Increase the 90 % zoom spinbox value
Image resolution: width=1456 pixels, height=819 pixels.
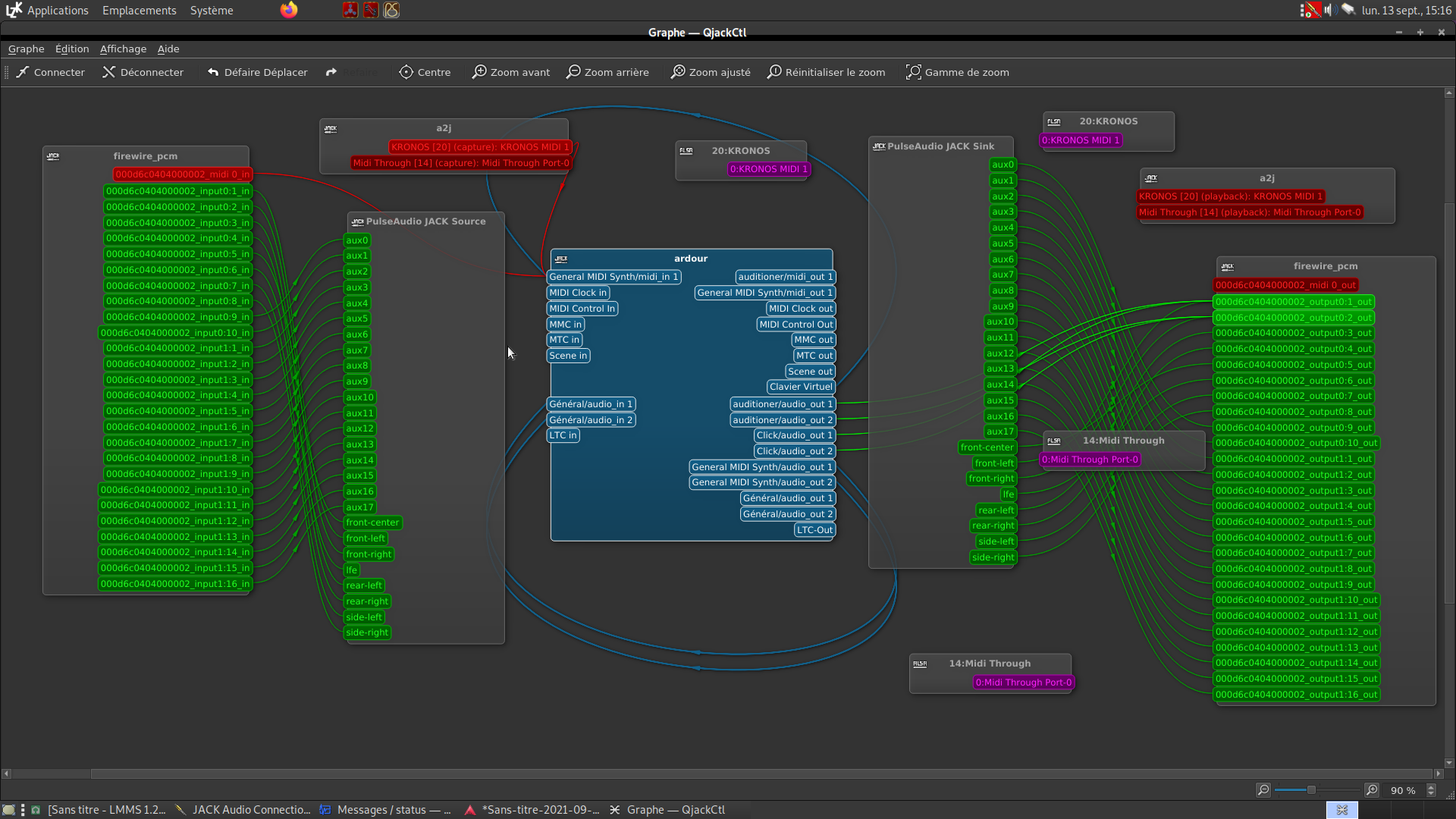point(1431,786)
